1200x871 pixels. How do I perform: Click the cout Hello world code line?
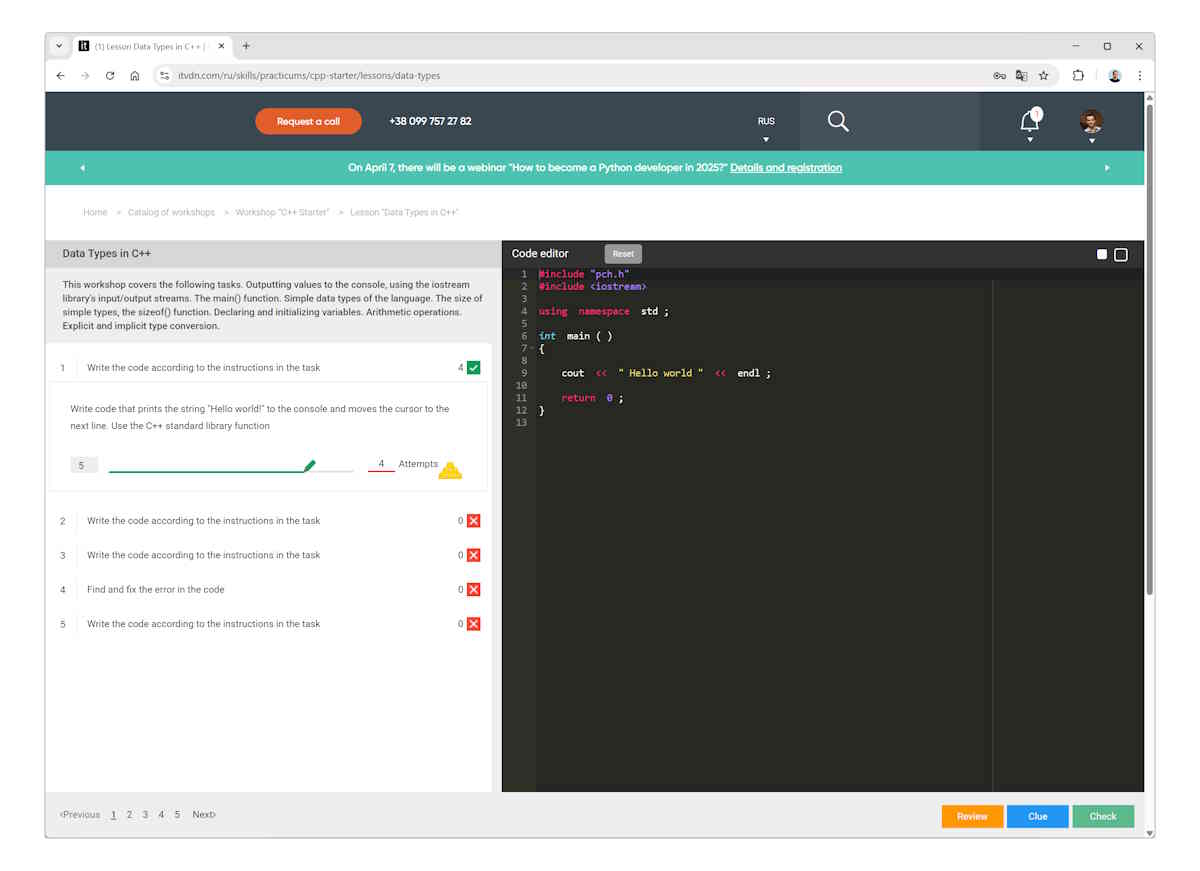[x=666, y=373]
